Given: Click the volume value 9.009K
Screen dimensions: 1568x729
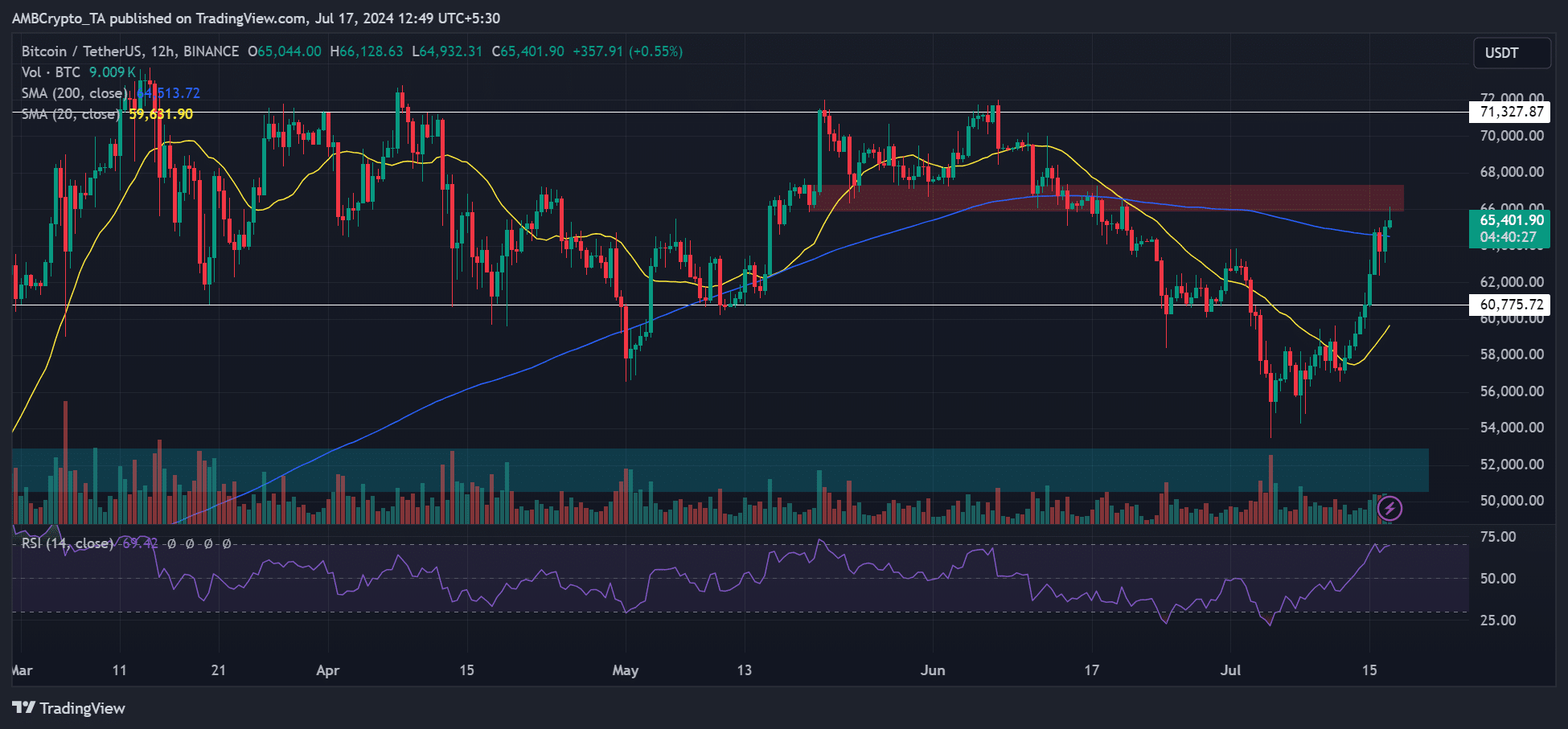Looking at the screenshot, I should [113, 72].
